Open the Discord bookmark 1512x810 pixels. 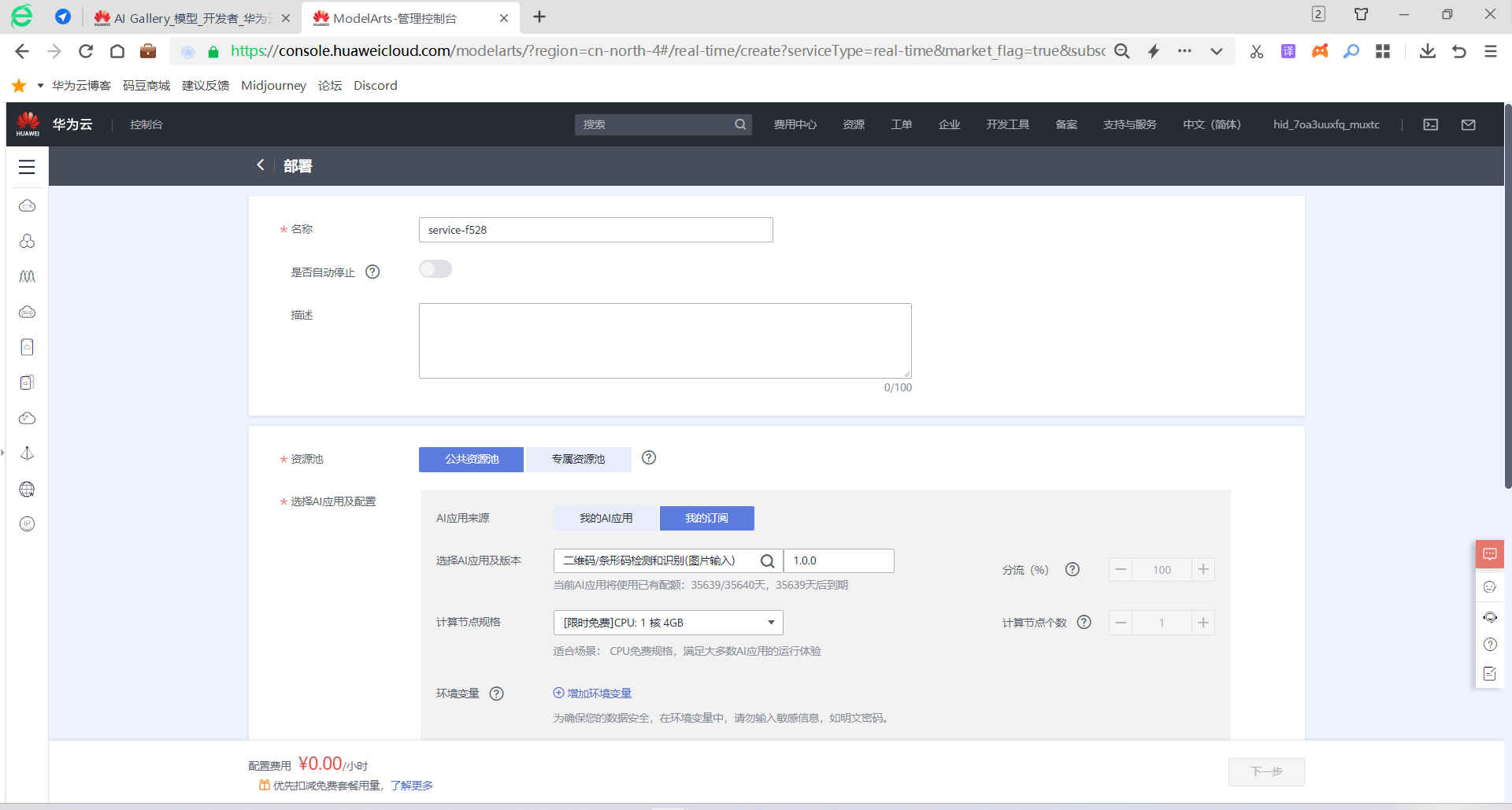[376, 85]
